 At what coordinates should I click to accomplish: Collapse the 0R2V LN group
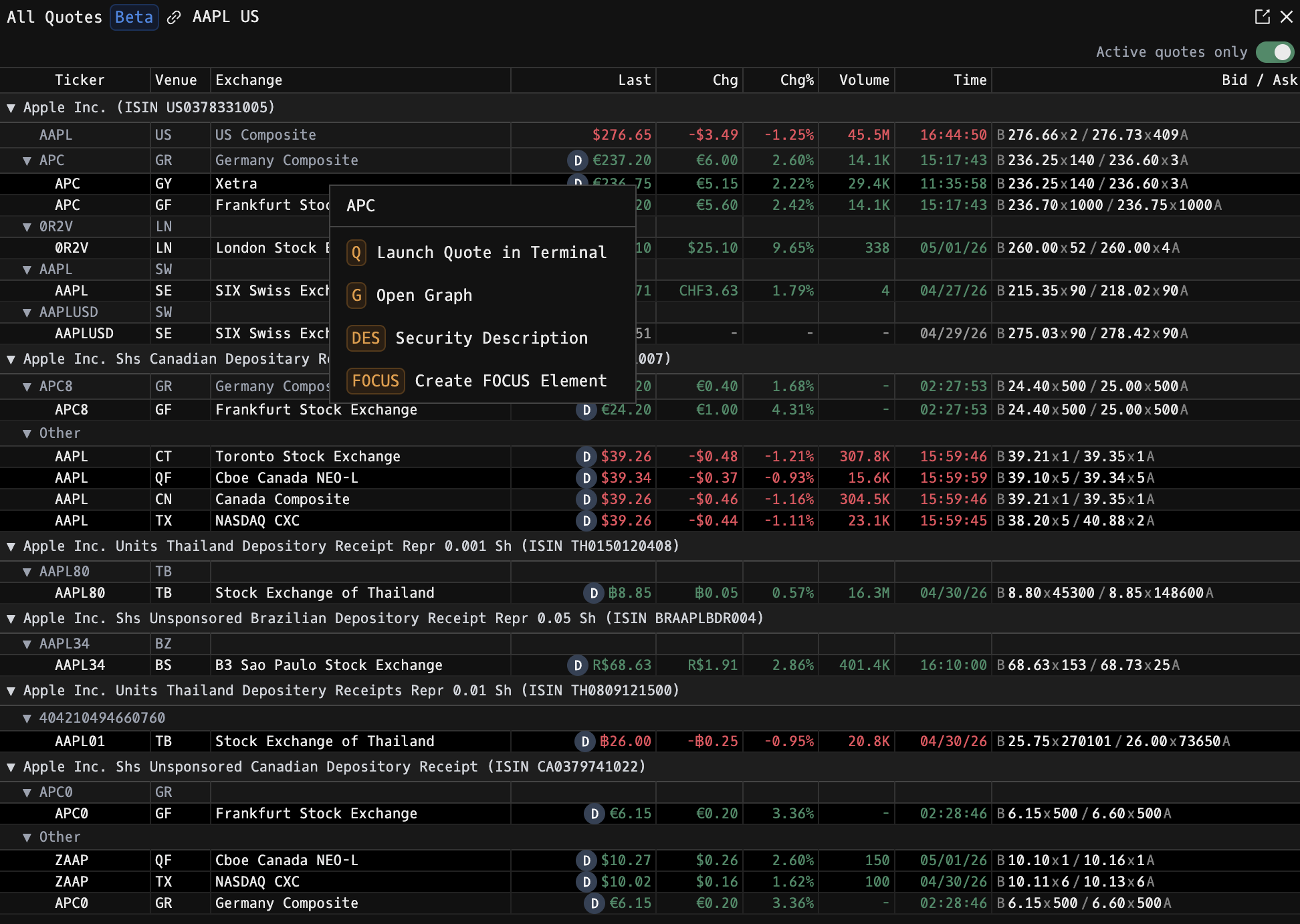[27, 227]
